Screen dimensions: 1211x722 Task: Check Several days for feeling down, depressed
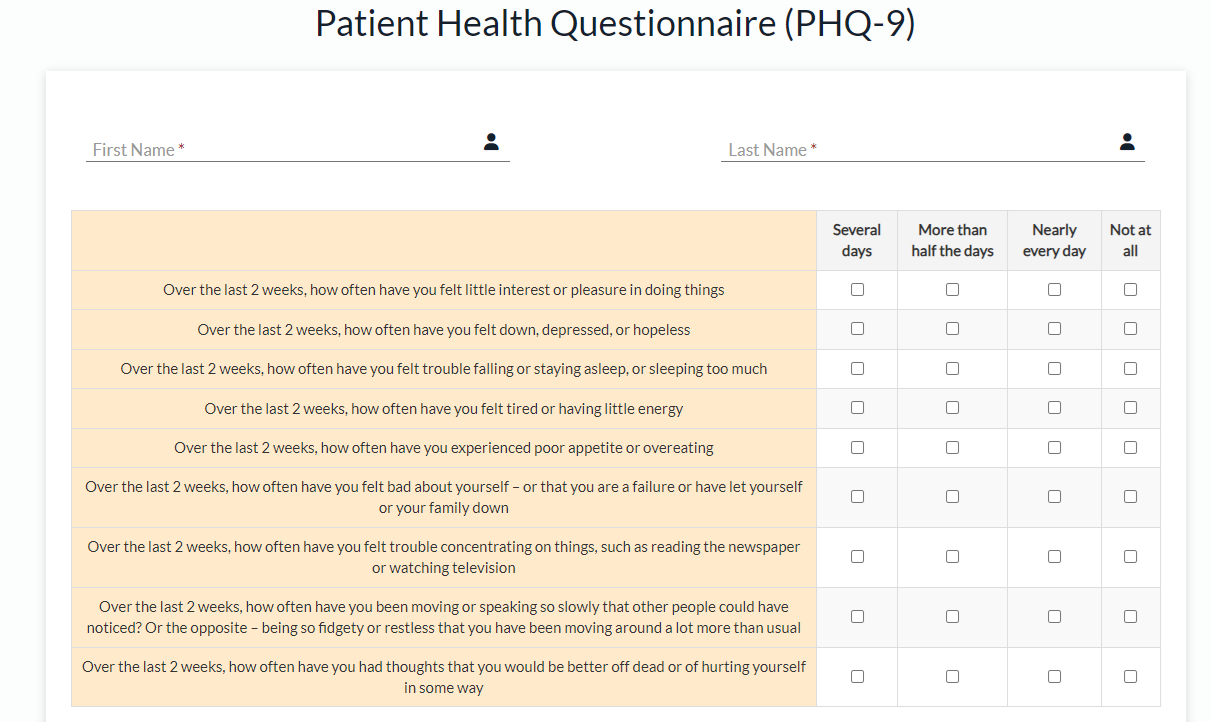(857, 329)
